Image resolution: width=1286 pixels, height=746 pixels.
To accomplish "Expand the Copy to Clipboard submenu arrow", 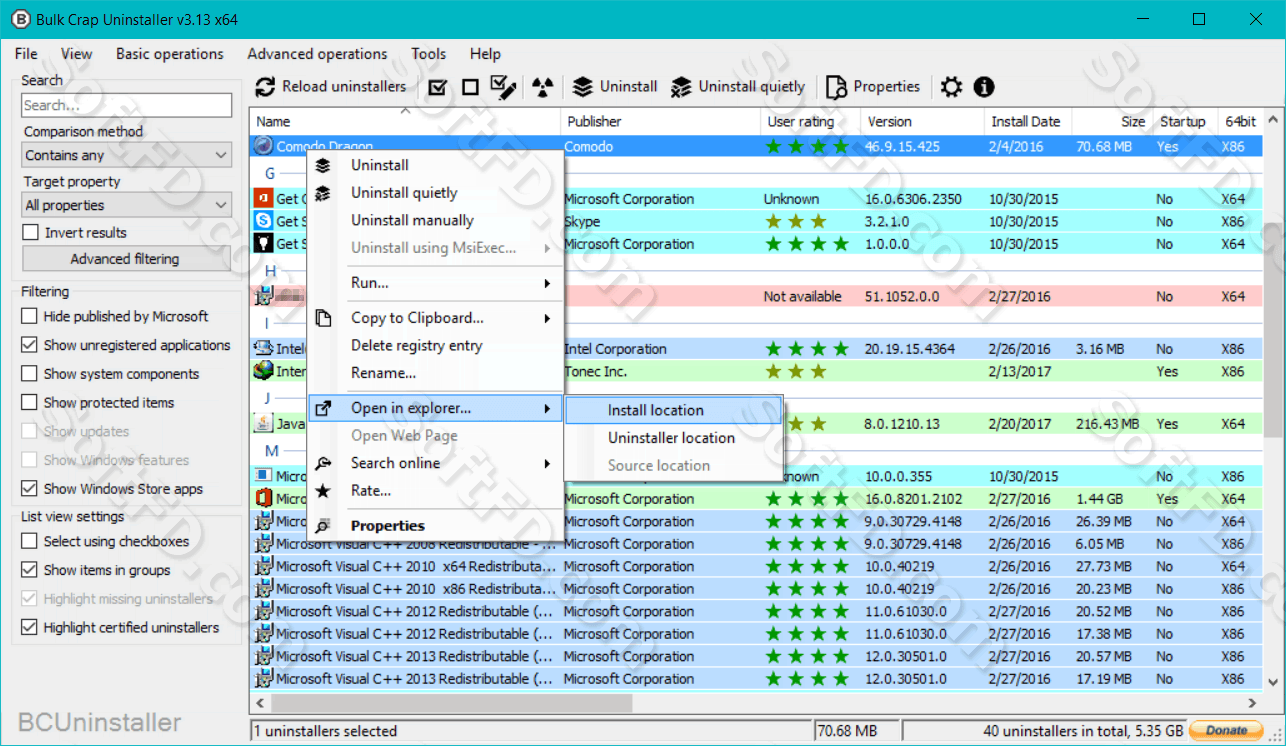I will pos(547,319).
